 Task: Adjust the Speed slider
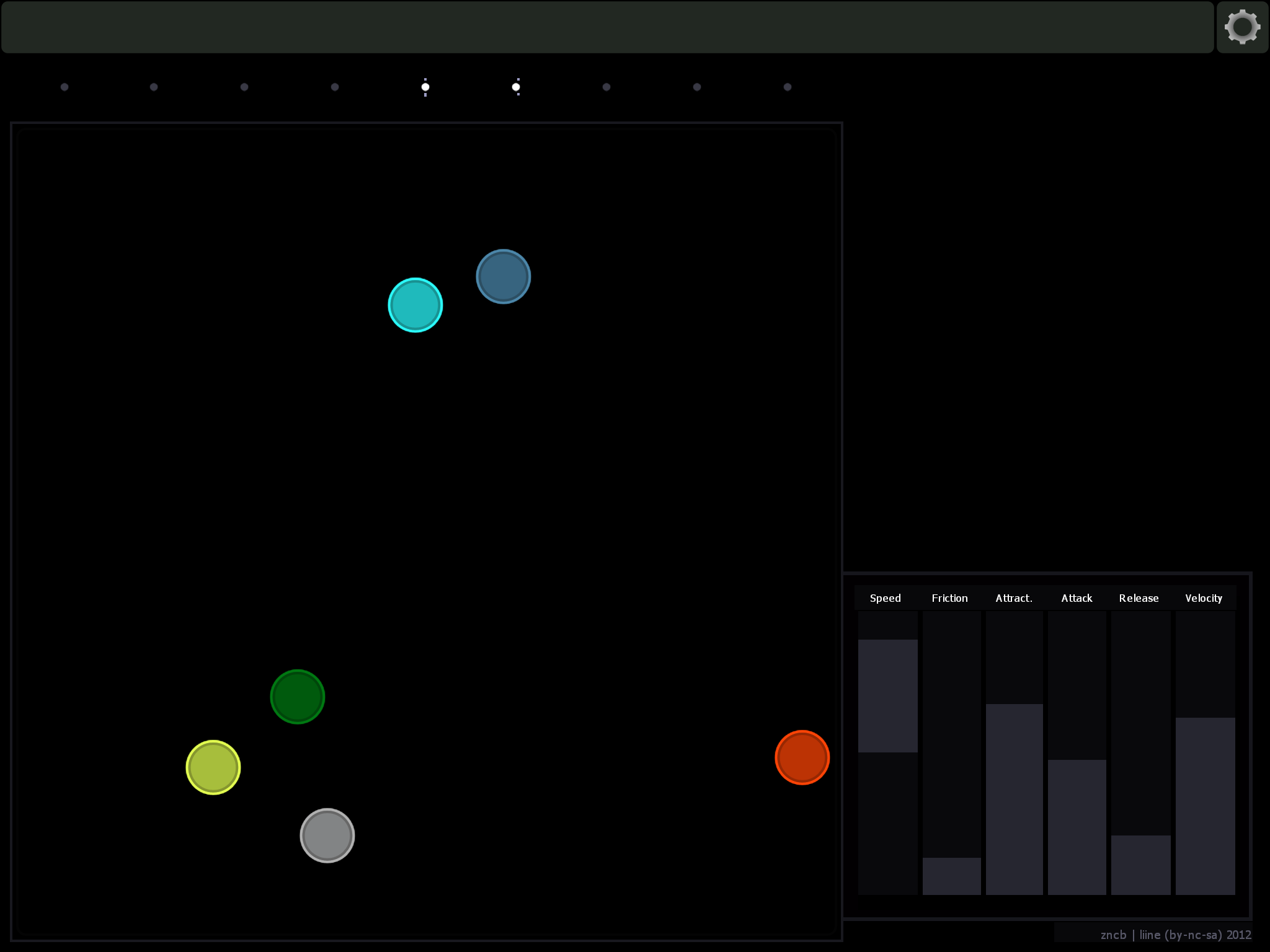point(888,753)
